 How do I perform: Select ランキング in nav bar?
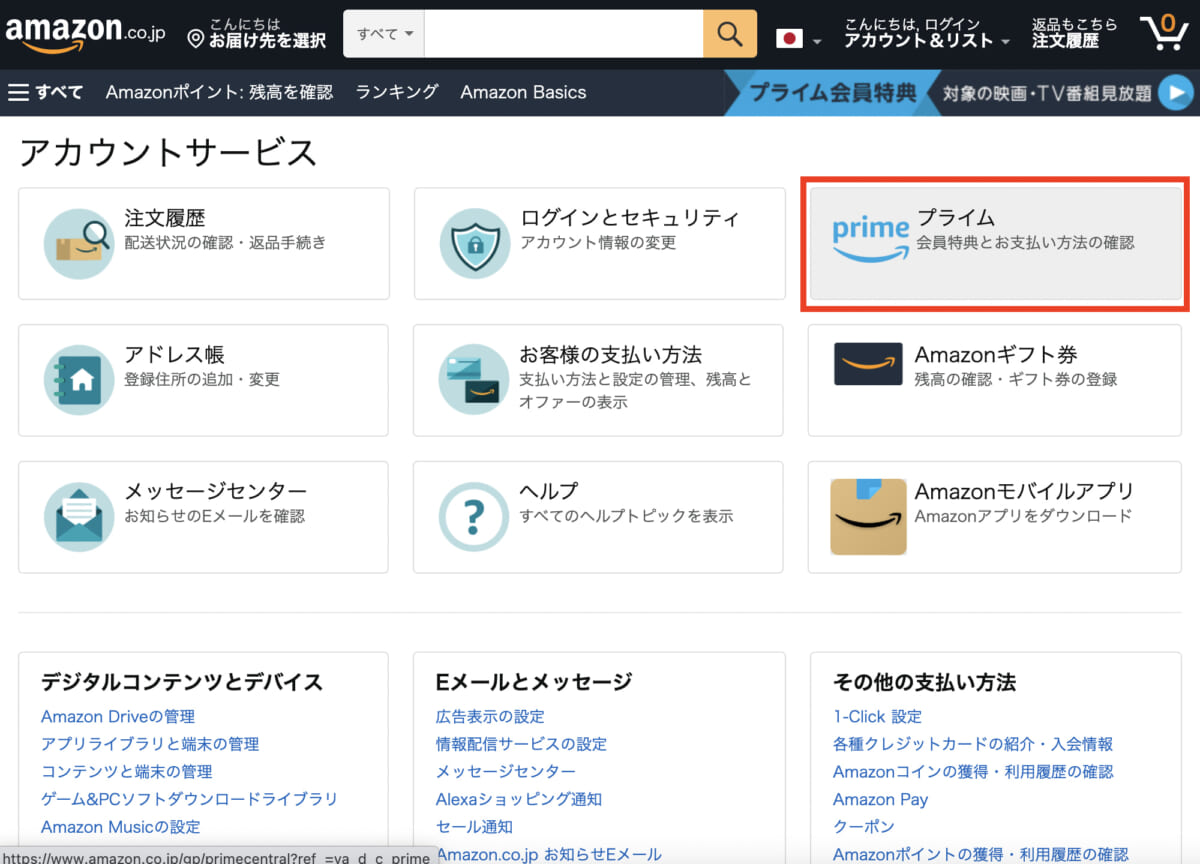click(x=397, y=92)
